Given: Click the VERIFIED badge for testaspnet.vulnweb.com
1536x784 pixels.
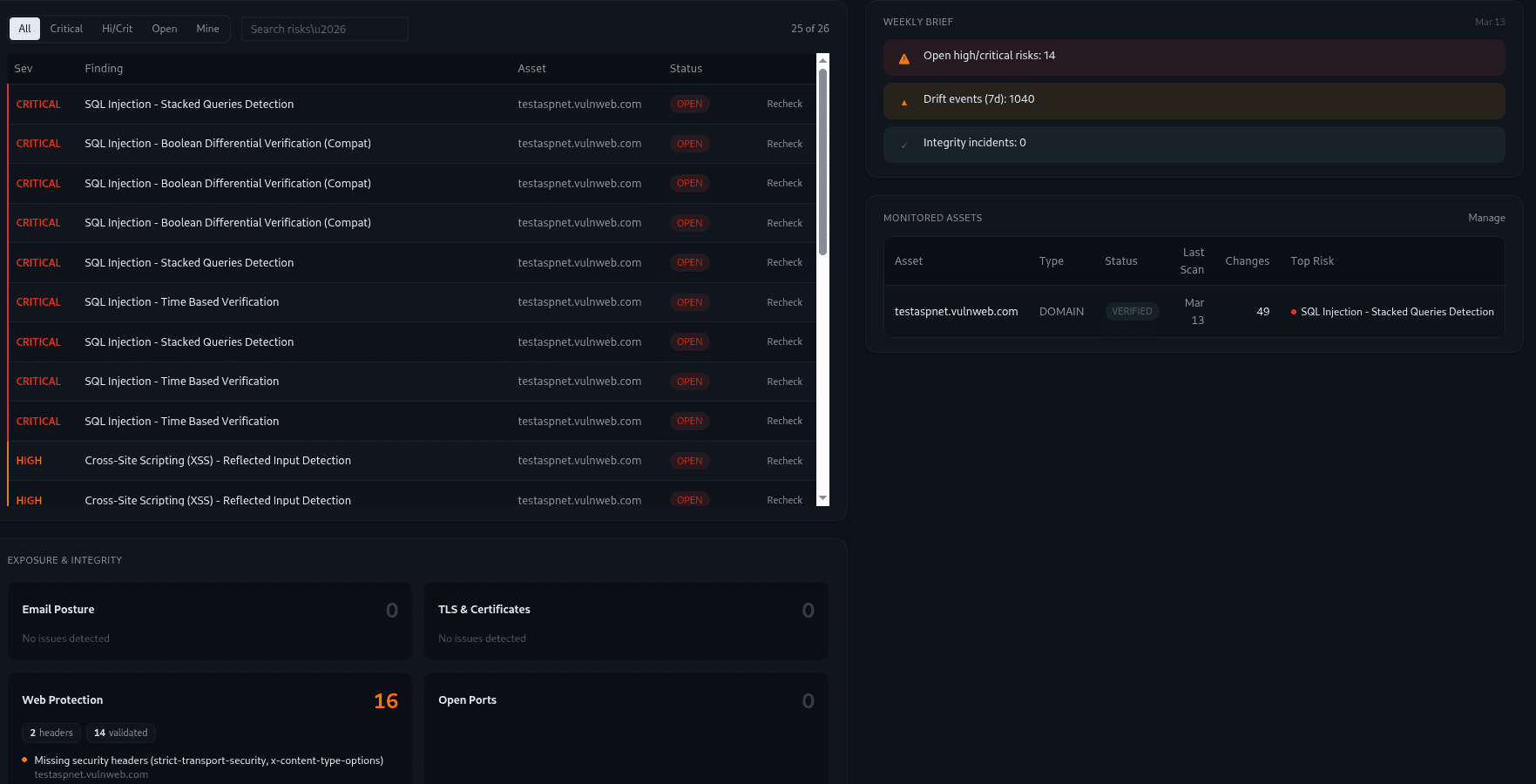Looking at the screenshot, I should point(1132,311).
